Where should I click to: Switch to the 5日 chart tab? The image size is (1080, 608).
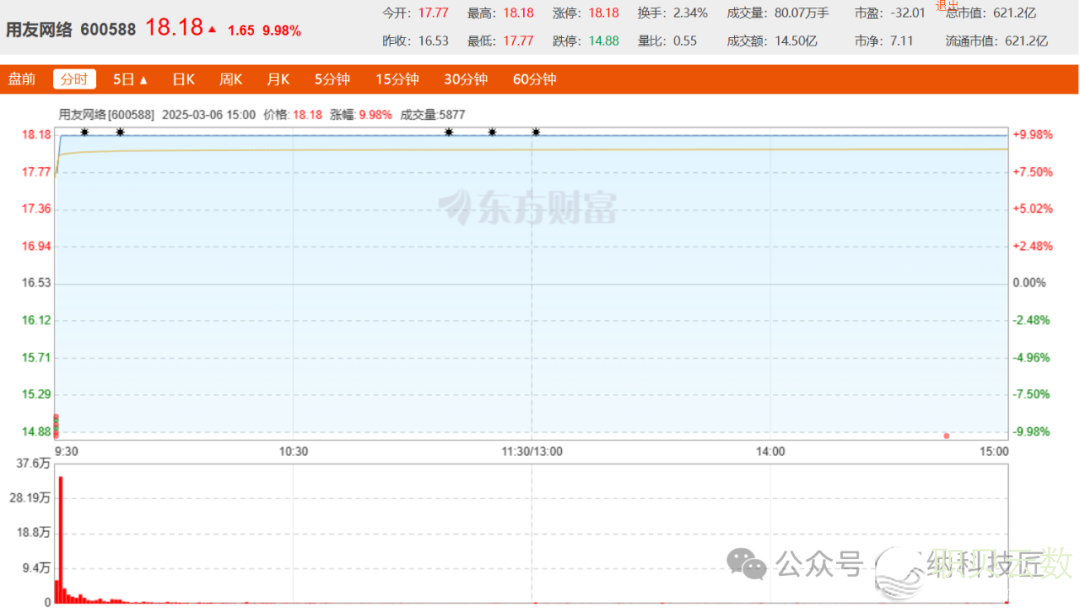(x=123, y=79)
